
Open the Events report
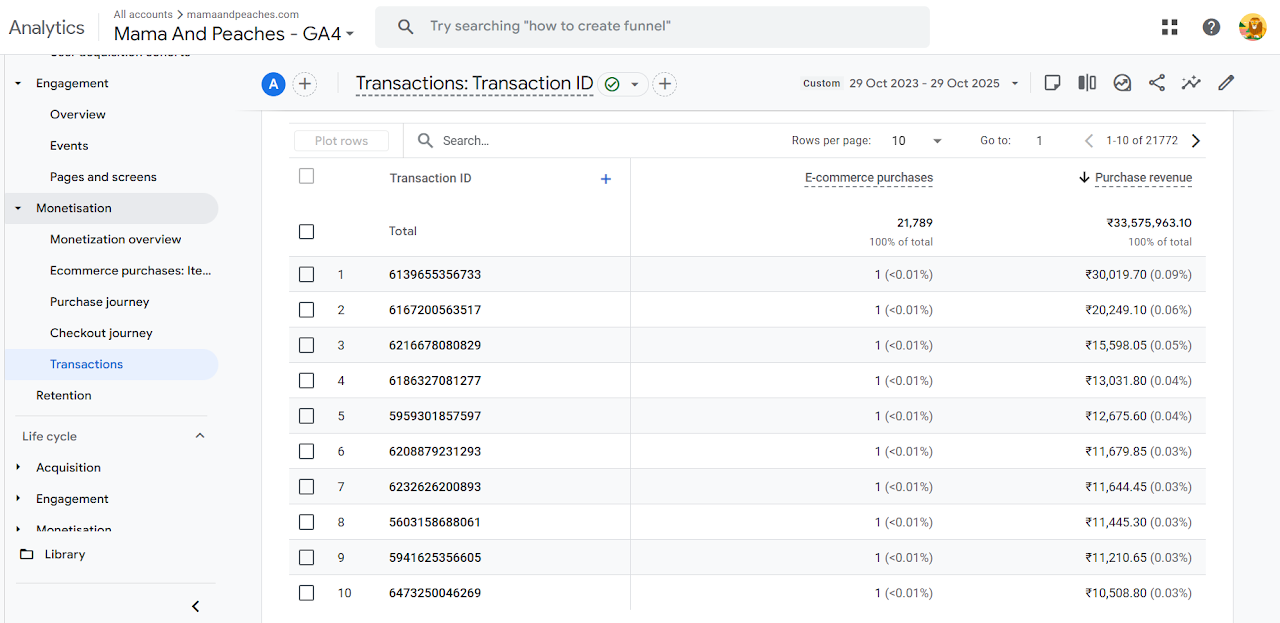tap(69, 146)
